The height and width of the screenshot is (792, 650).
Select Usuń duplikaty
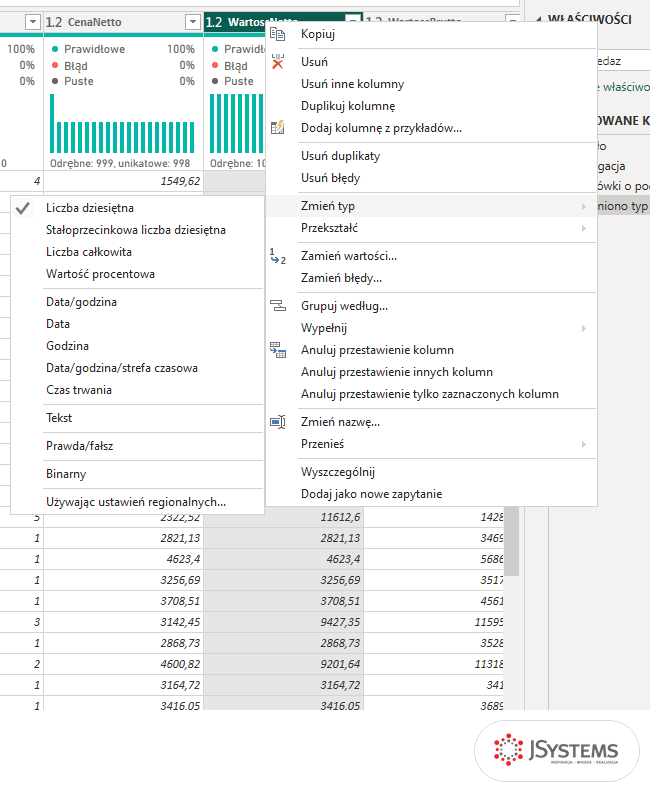tap(431, 156)
